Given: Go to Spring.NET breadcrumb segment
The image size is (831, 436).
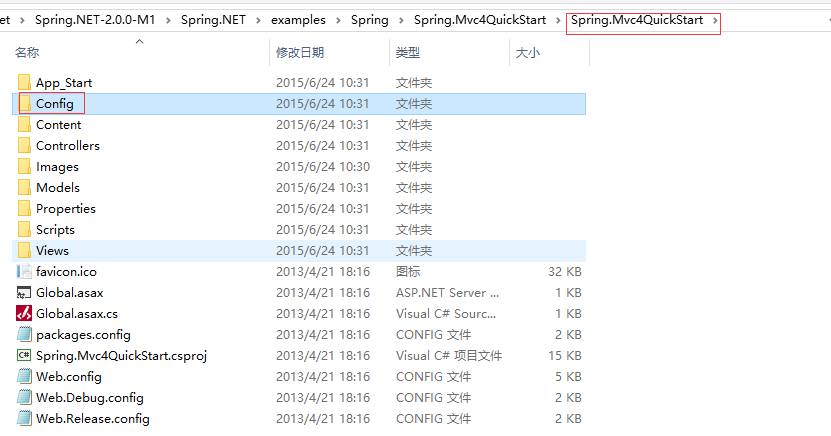Looking at the screenshot, I should 213,20.
